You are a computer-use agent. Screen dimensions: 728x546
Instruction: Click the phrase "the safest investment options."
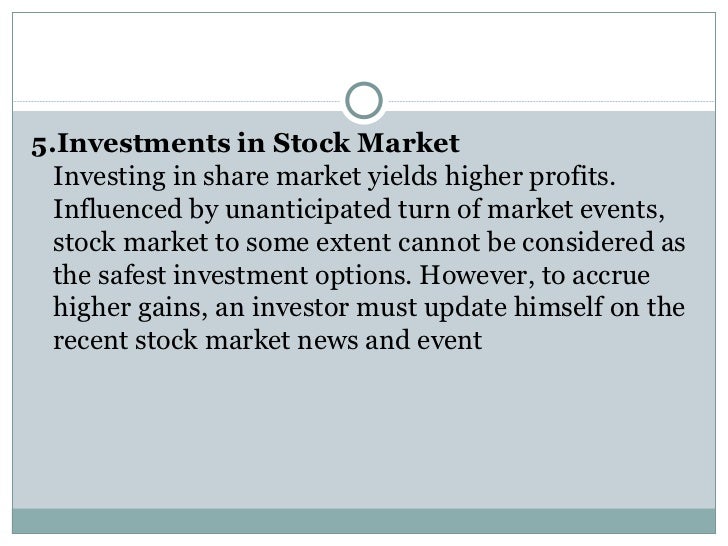[x=232, y=275]
